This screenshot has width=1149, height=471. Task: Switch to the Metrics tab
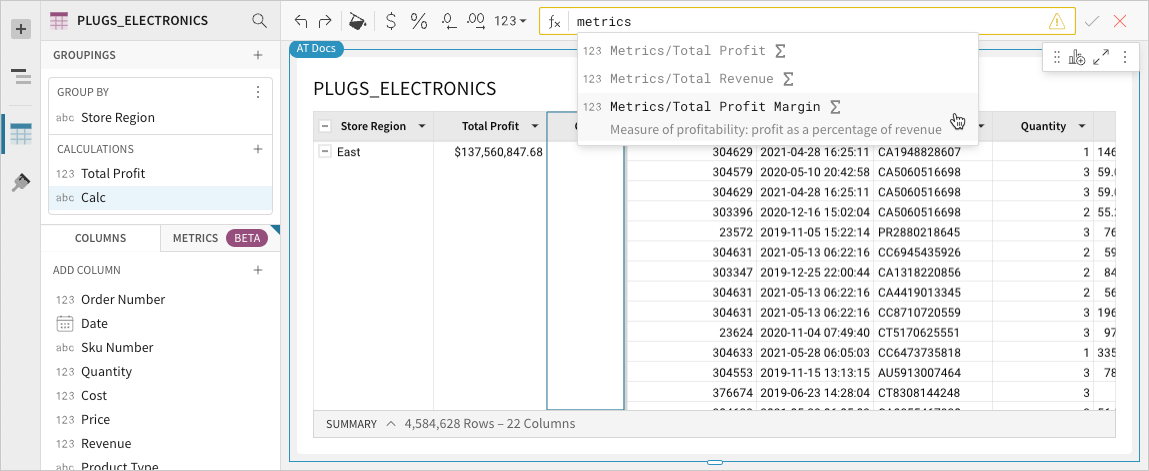(x=195, y=238)
